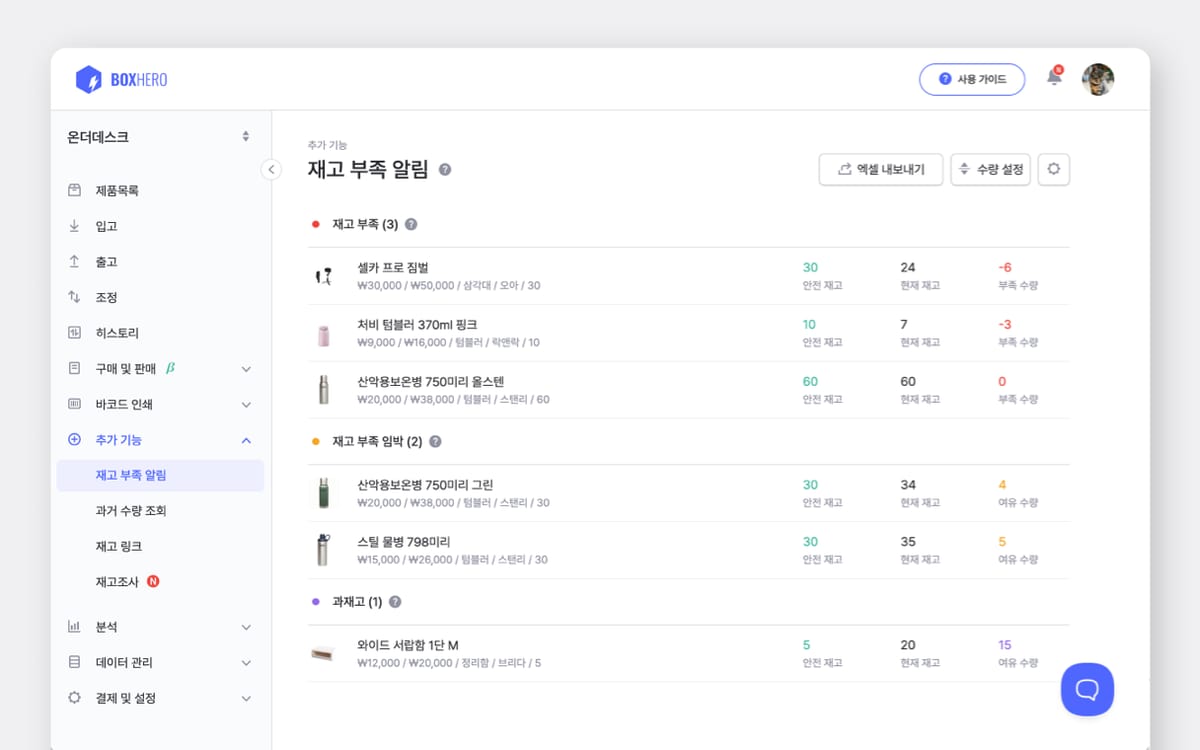Click help icon beside 재고 부족 알림 title
The height and width of the screenshot is (750, 1200).
coord(445,169)
